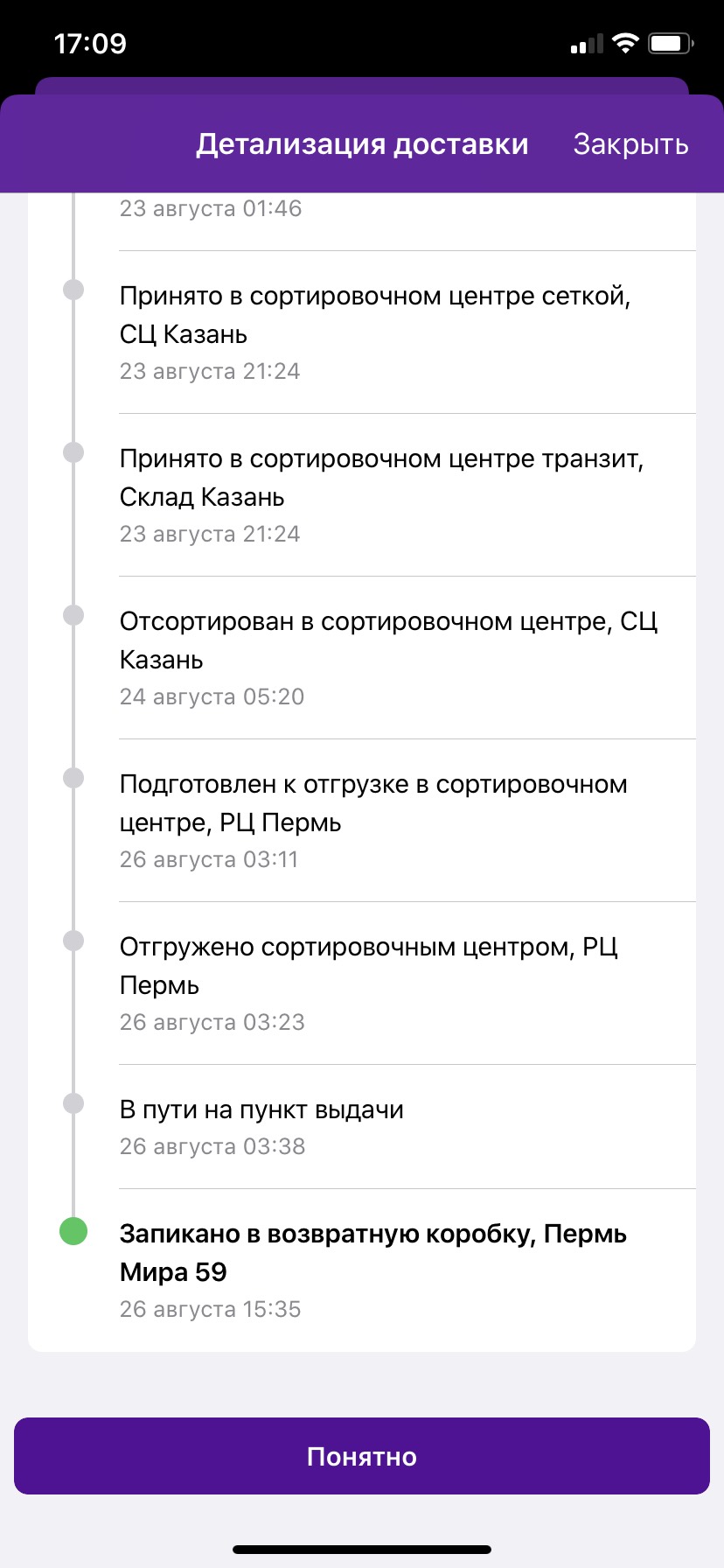Tap the Wi-Fi icon in status bar
Screen dimensions: 724x1568
pos(625,43)
